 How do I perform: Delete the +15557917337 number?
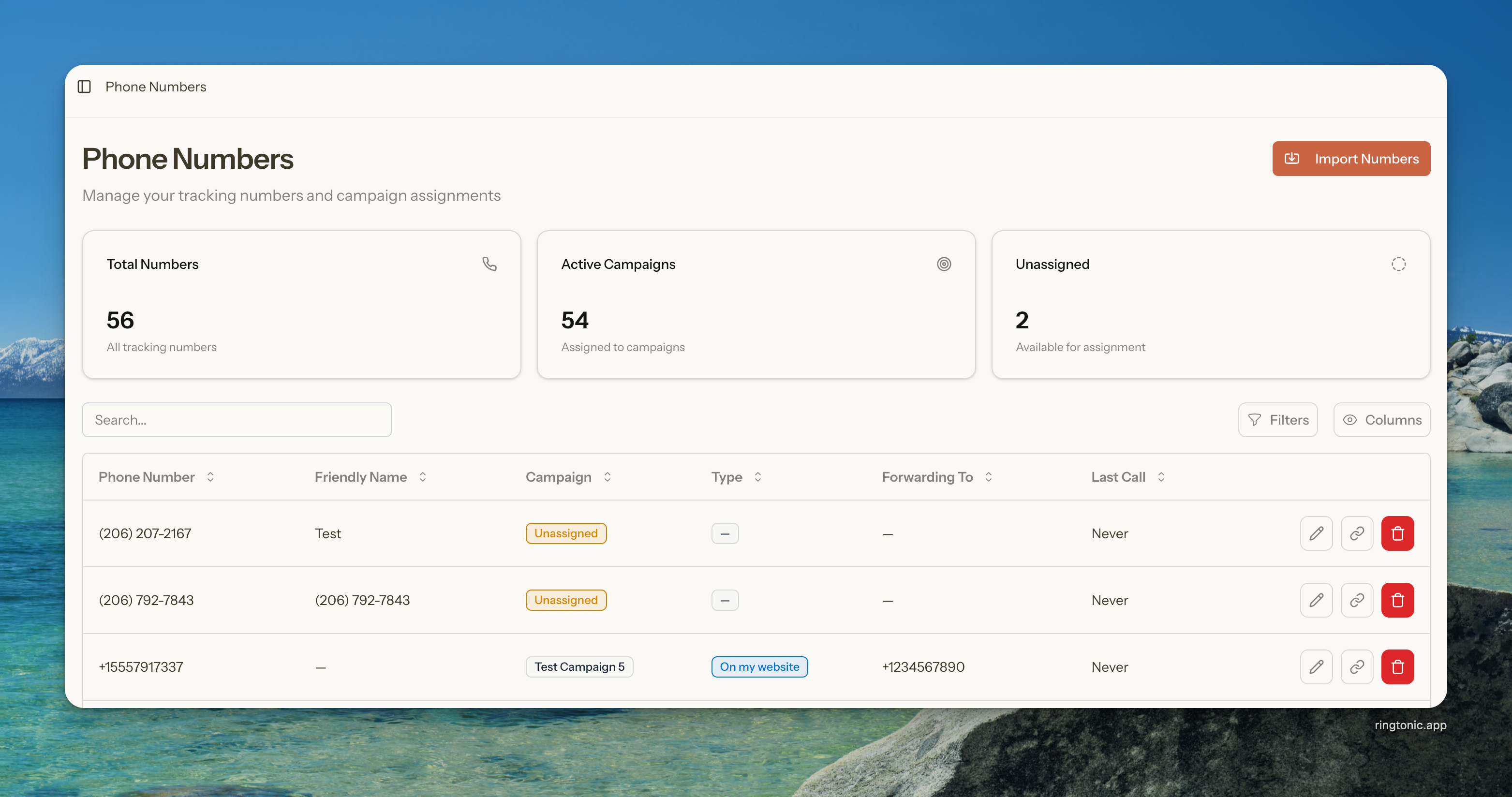click(1397, 667)
